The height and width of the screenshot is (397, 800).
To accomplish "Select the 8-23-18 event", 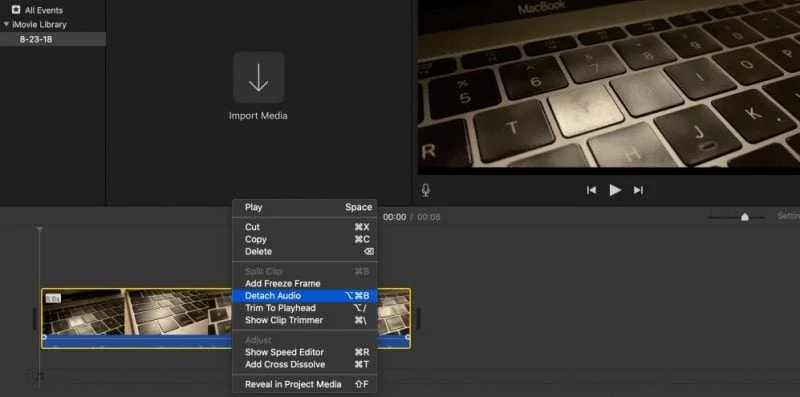I will point(53,39).
